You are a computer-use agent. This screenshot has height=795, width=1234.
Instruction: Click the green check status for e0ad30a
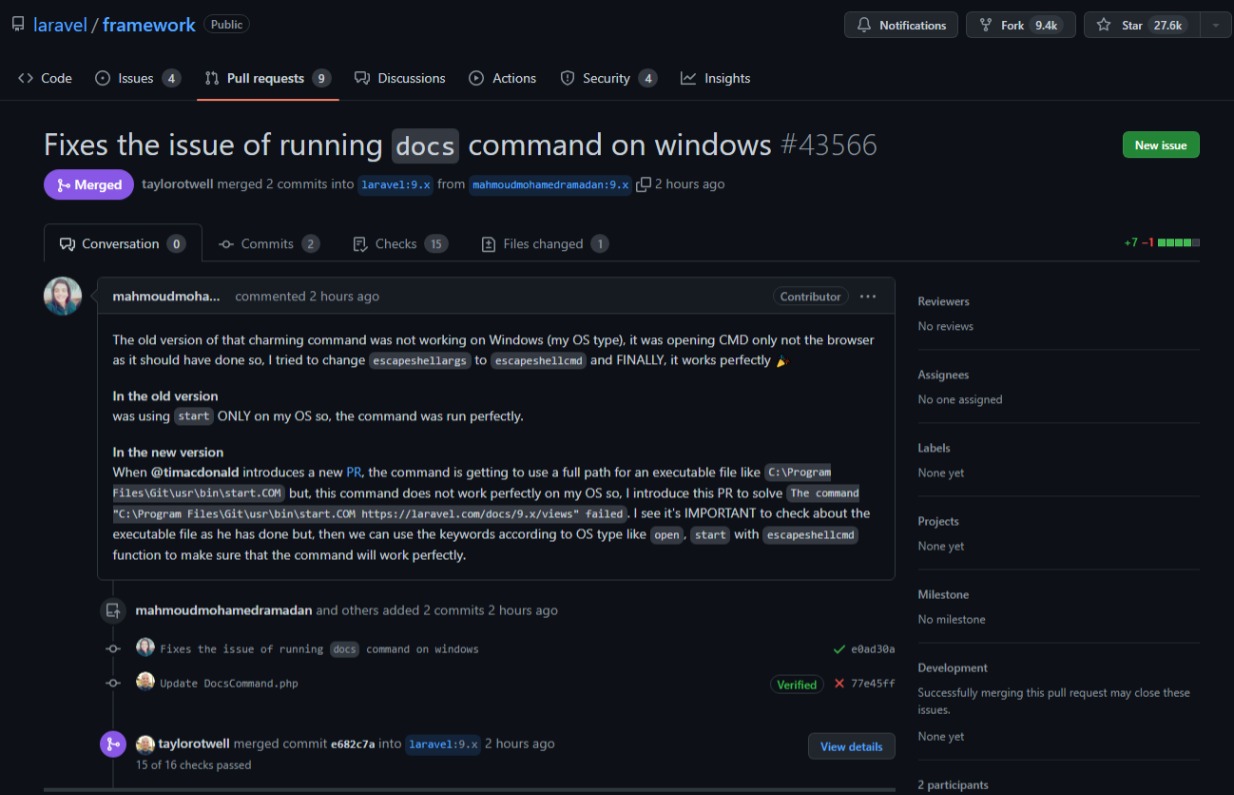(x=839, y=649)
